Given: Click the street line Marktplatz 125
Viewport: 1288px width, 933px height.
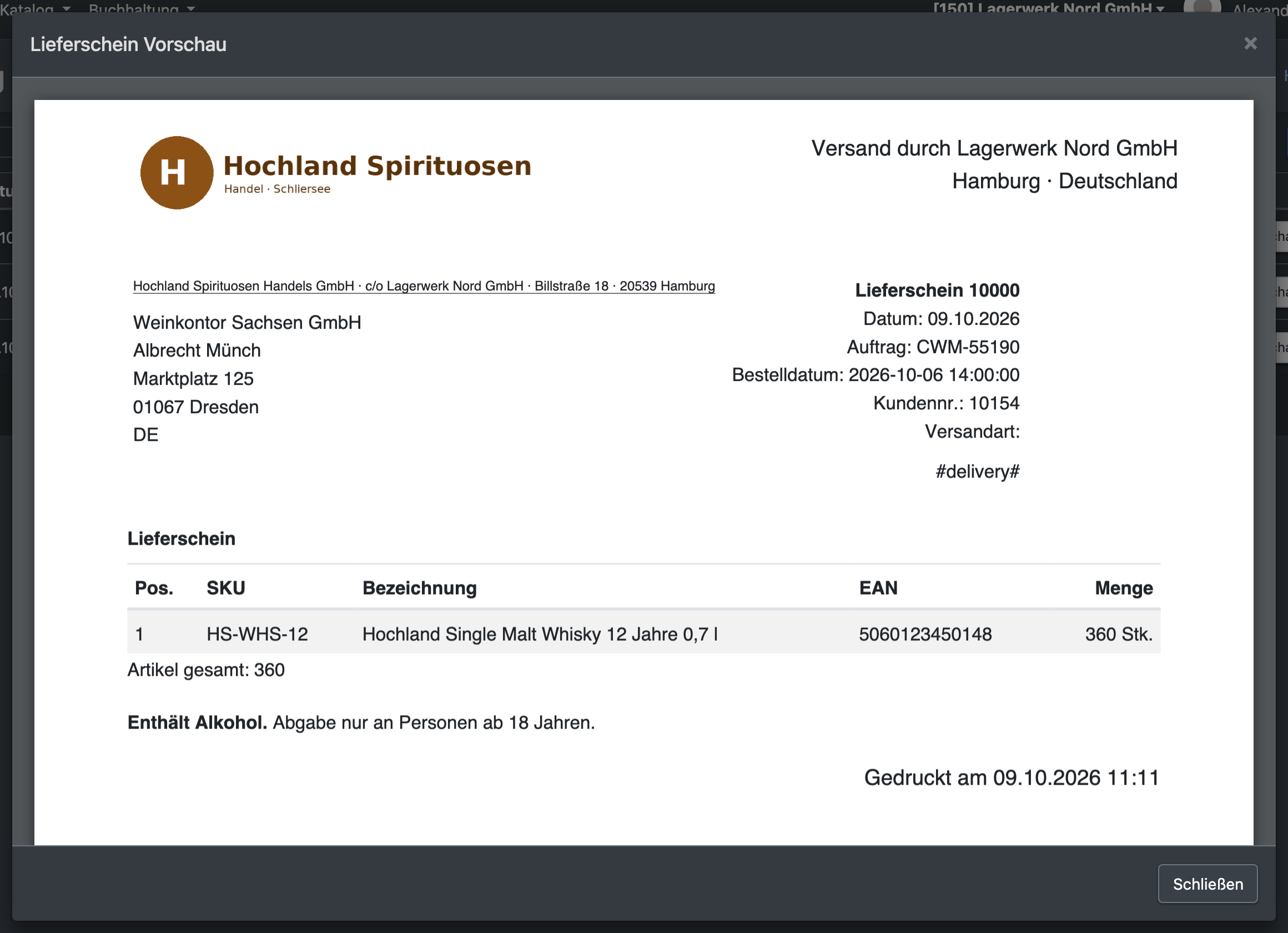Looking at the screenshot, I should [193, 378].
